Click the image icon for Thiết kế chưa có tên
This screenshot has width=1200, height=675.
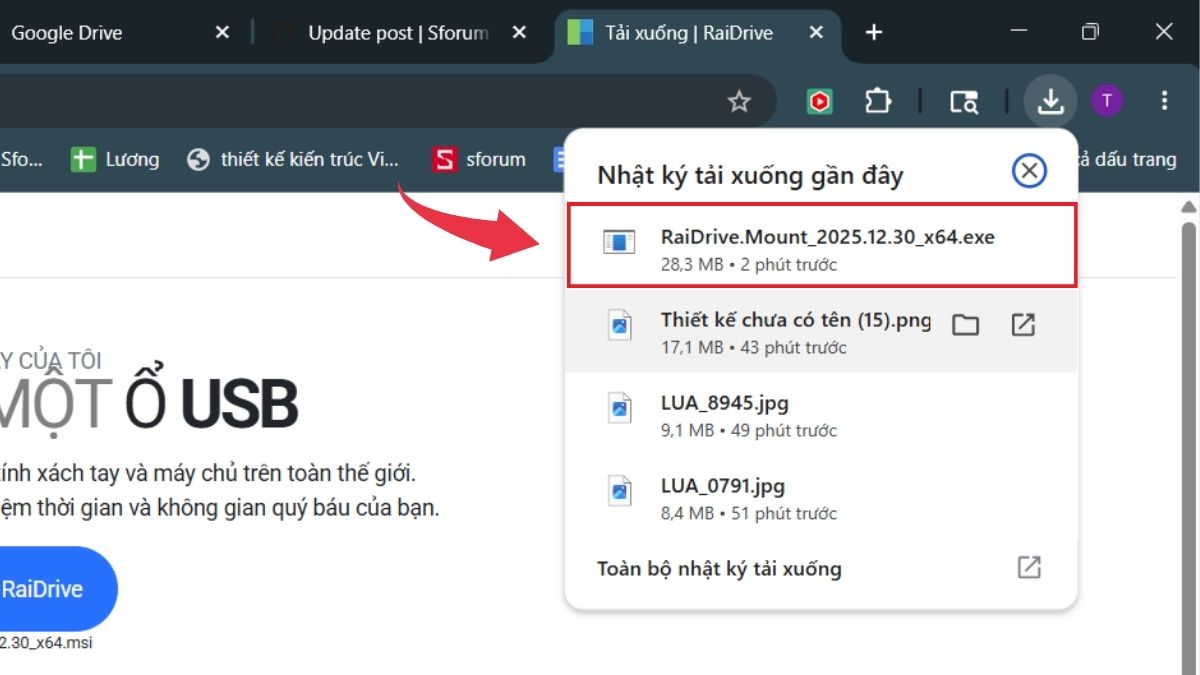click(x=620, y=325)
